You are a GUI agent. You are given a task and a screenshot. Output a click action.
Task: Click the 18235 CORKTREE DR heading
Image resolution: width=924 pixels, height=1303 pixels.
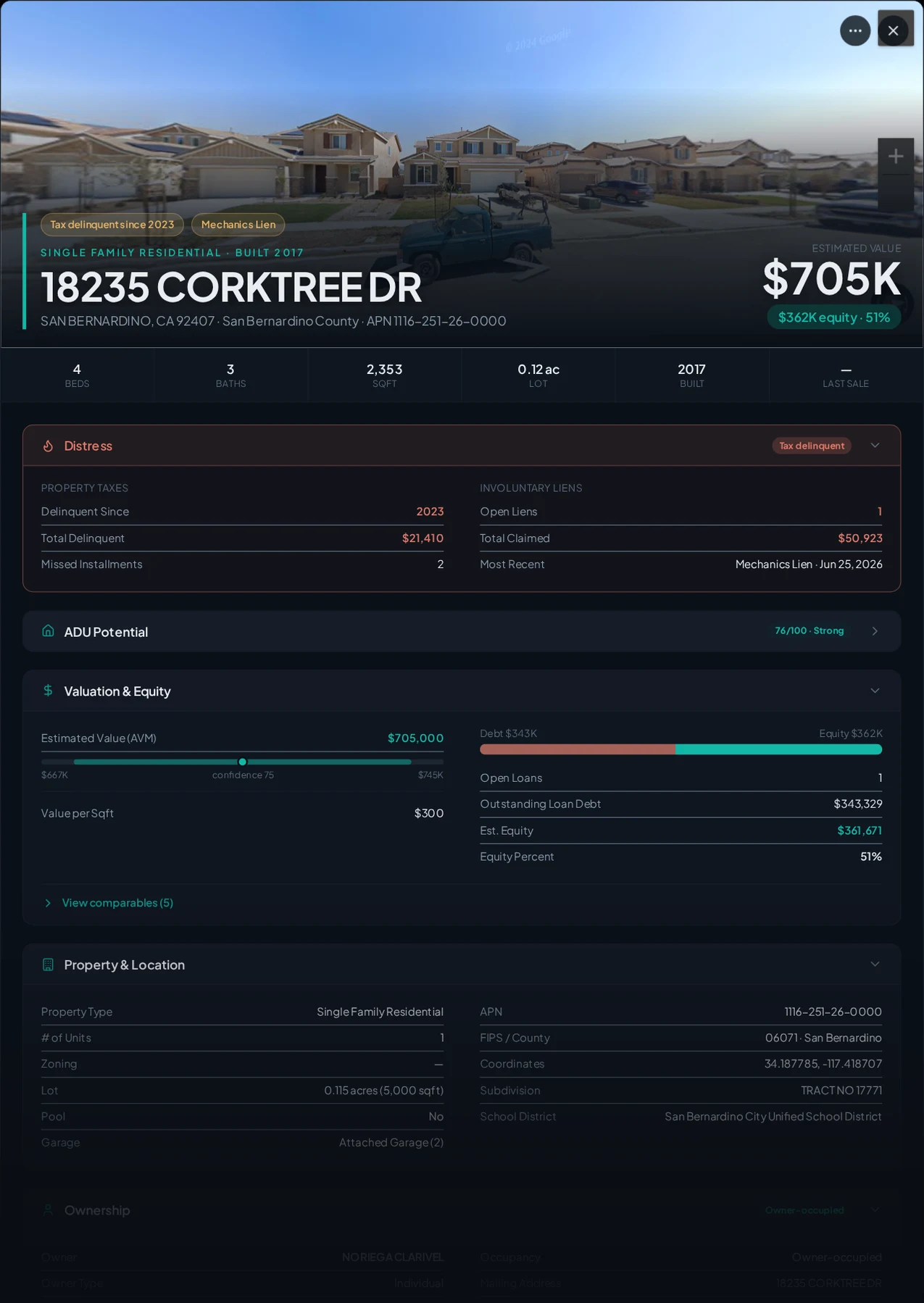point(231,287)
